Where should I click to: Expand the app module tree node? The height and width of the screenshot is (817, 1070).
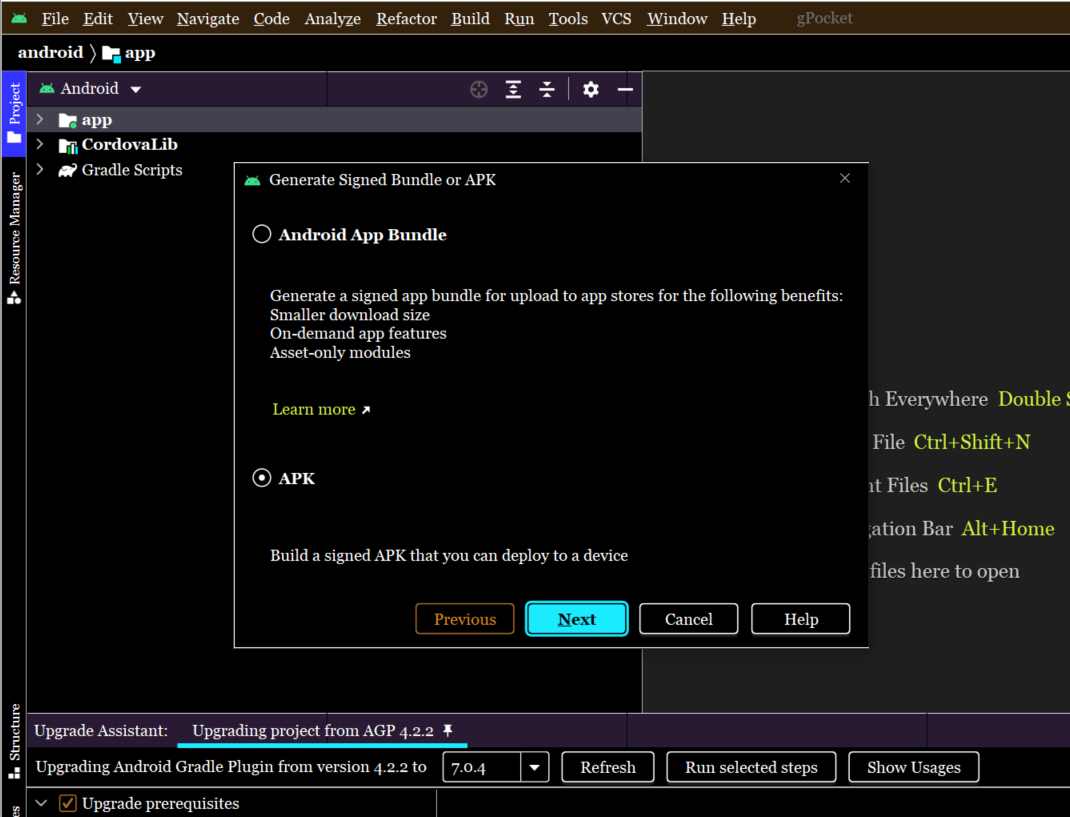tap(40, 119)
